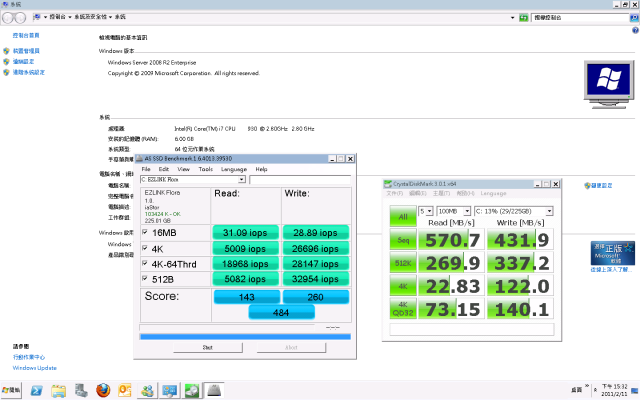
Task: Click the learn more online link under badge
Action: point(611,270)
